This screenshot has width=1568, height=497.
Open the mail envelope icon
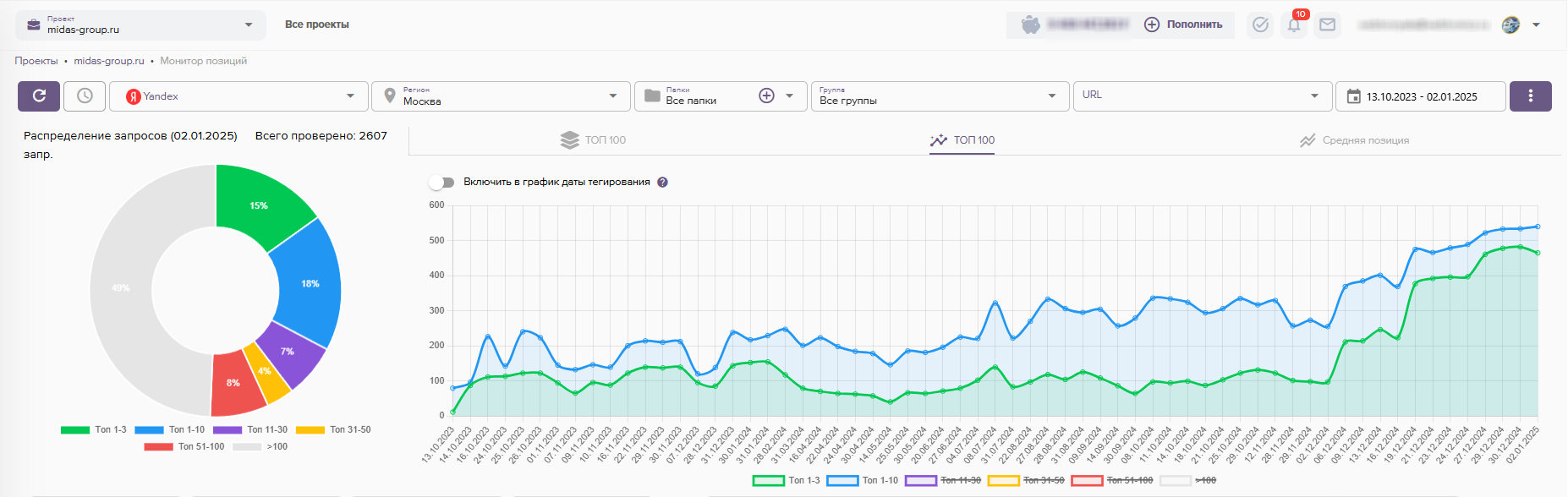pos(1328,25)
